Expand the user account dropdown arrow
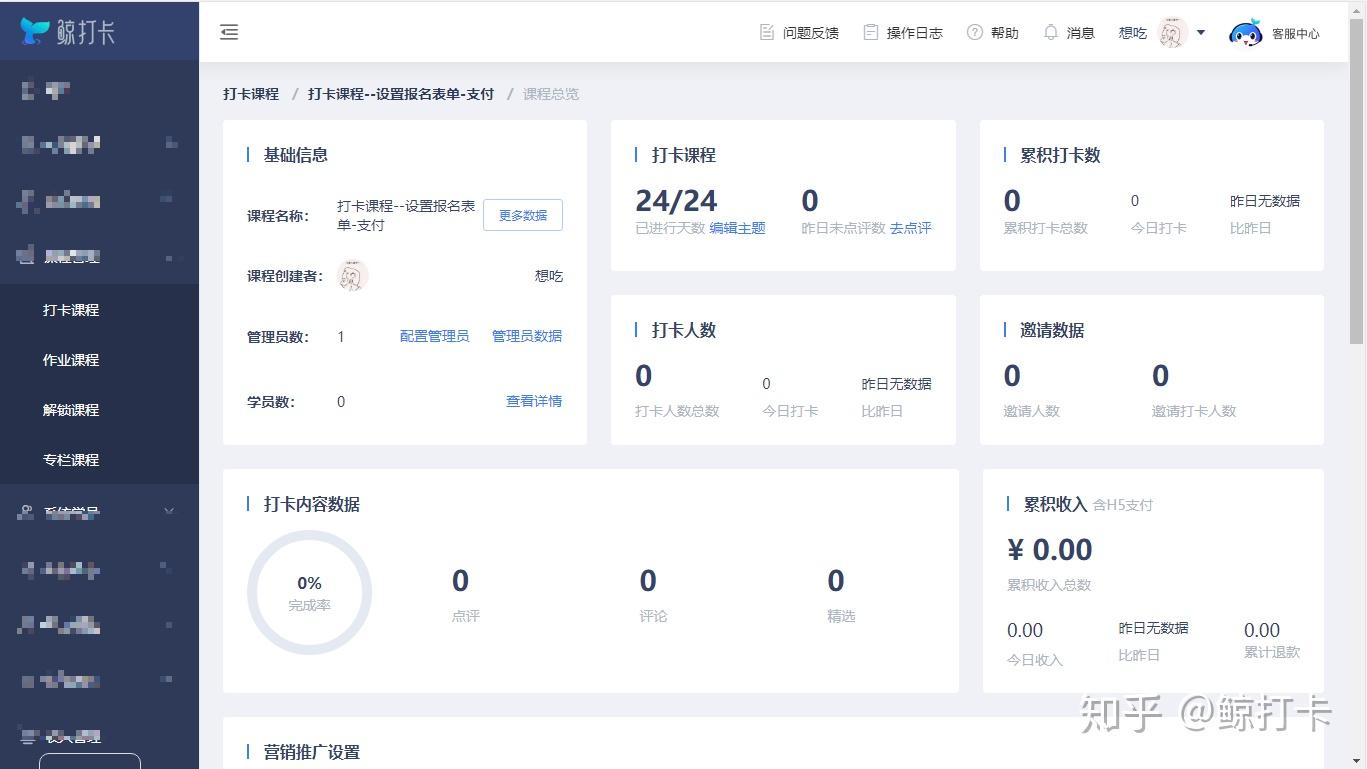Viewport: 1367px width, 769px height. [x=1201, y=33]
